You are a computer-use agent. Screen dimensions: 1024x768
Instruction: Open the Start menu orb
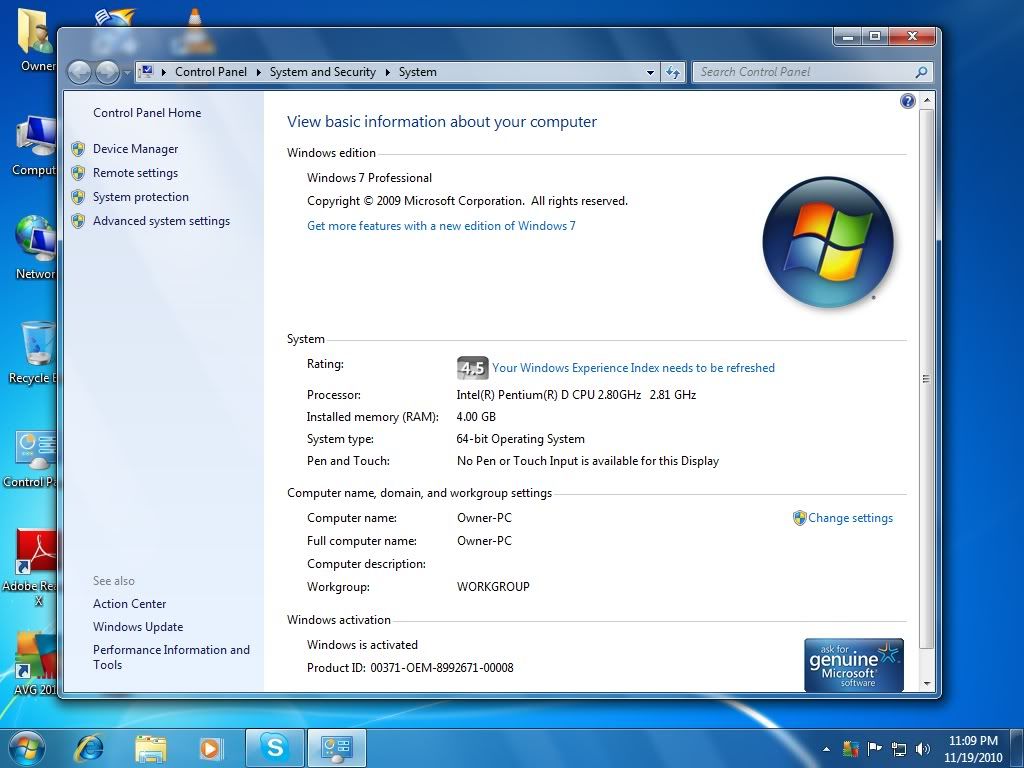tap(26, 748)
